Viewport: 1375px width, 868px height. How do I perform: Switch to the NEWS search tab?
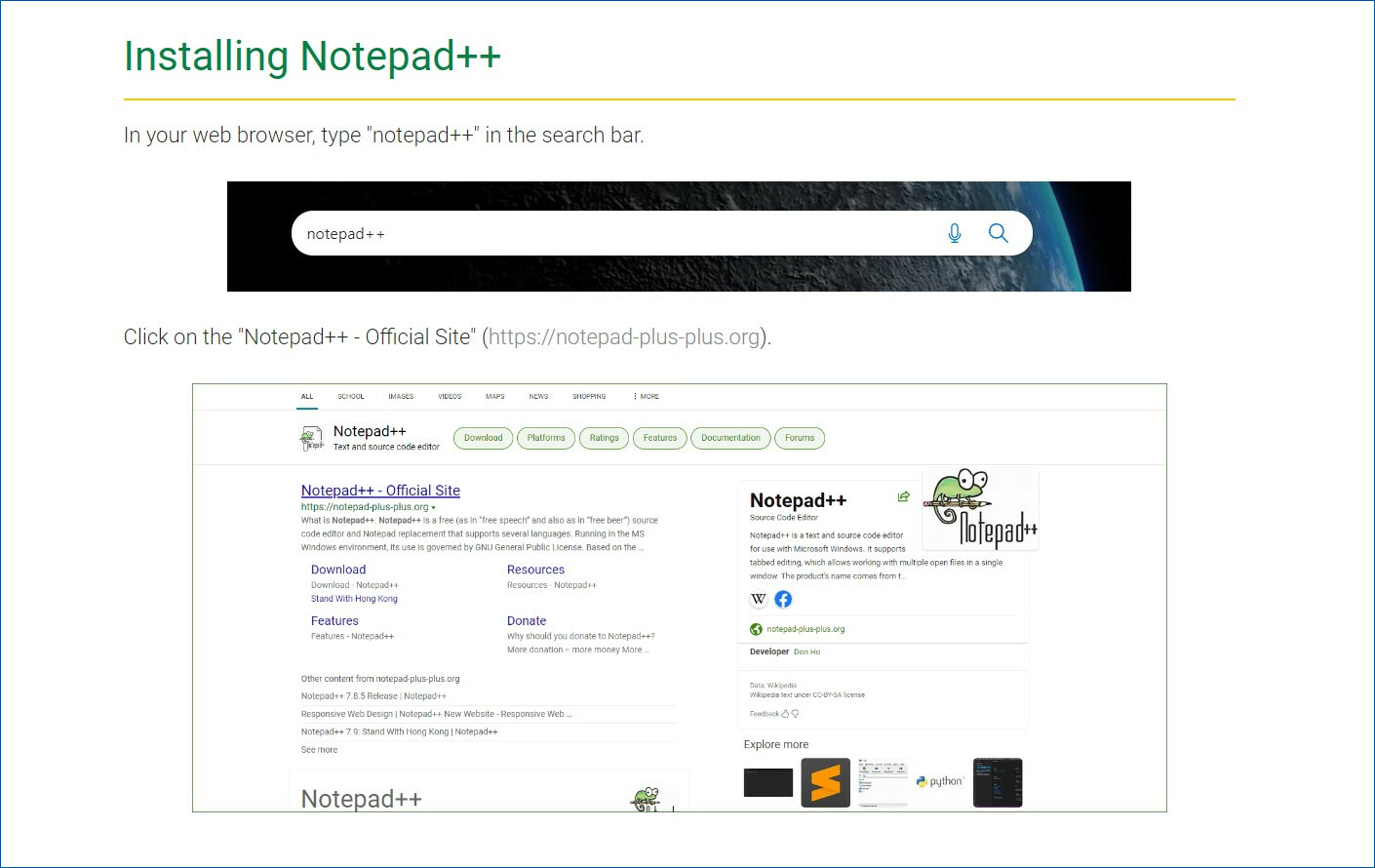coord(538,397)
